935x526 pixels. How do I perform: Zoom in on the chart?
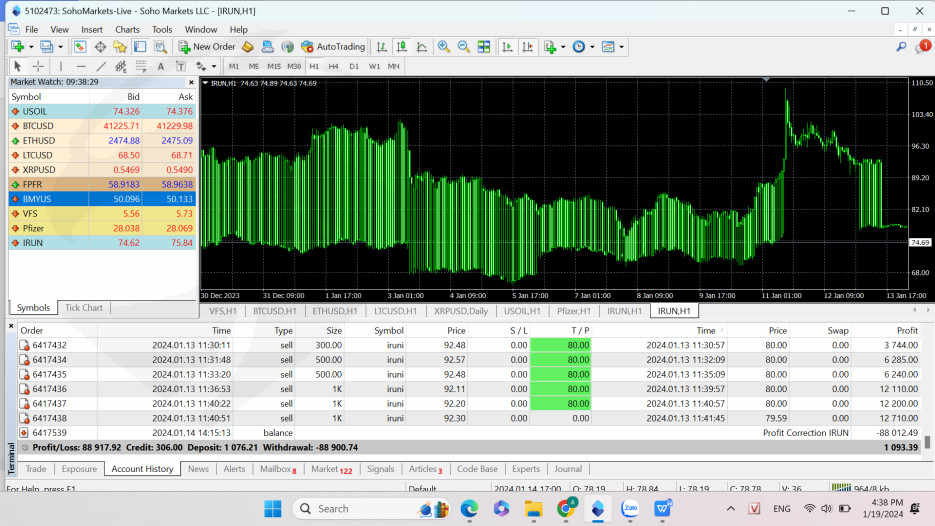(444, 47)
